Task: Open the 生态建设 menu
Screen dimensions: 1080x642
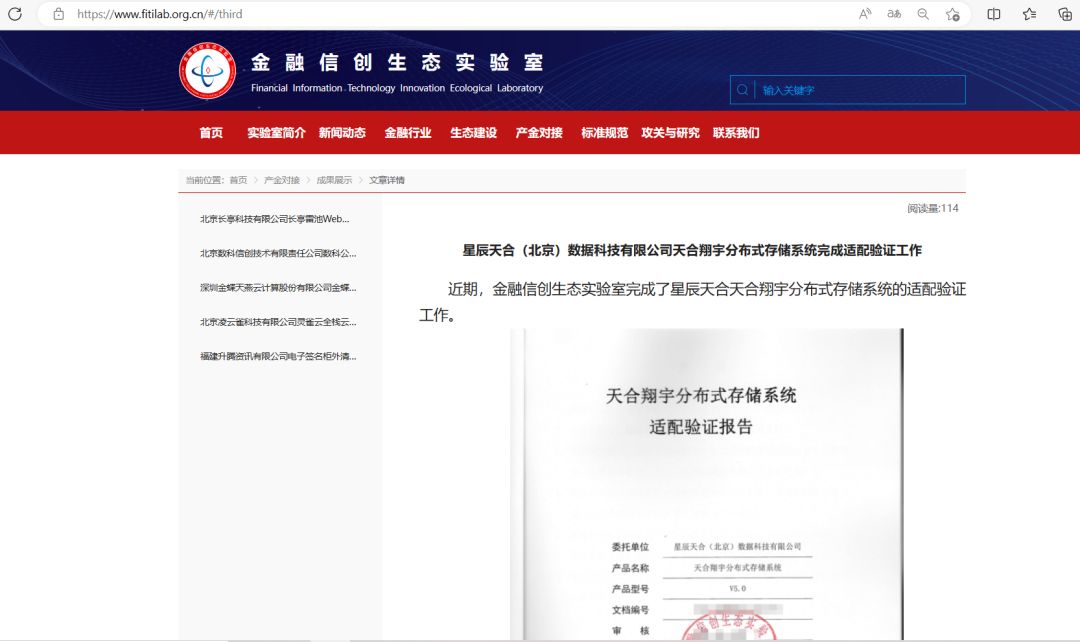Action: (474, 133)
